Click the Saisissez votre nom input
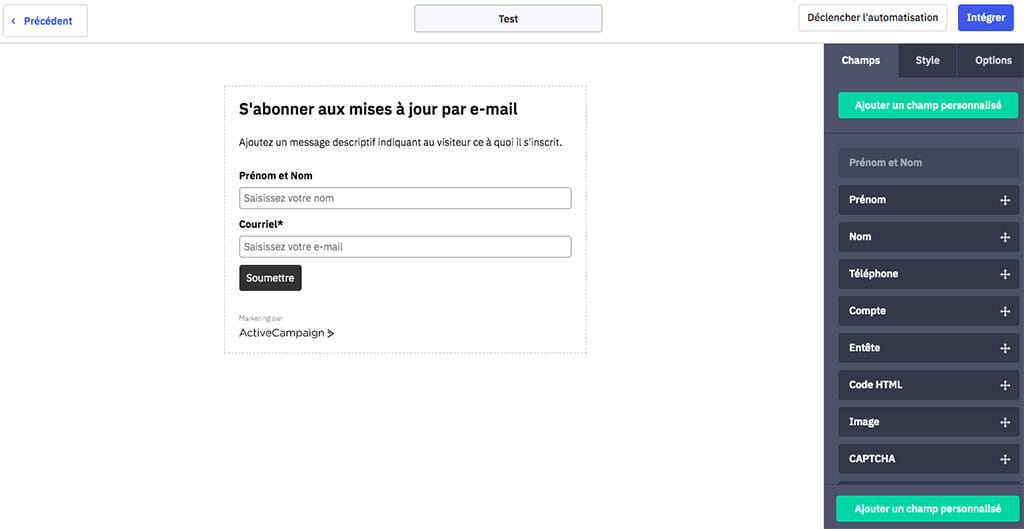The height and width of the screenshot is (529, 1024). [405, 198]
